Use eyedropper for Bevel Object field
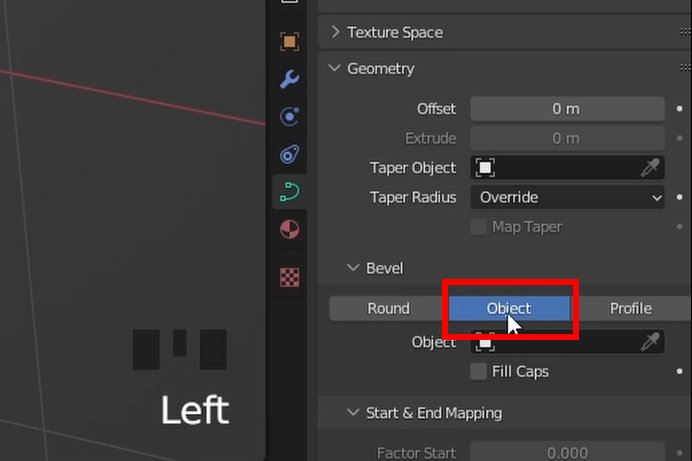This screenshot has width=692, height=461. pyautogui.click(x=650, y=342)
